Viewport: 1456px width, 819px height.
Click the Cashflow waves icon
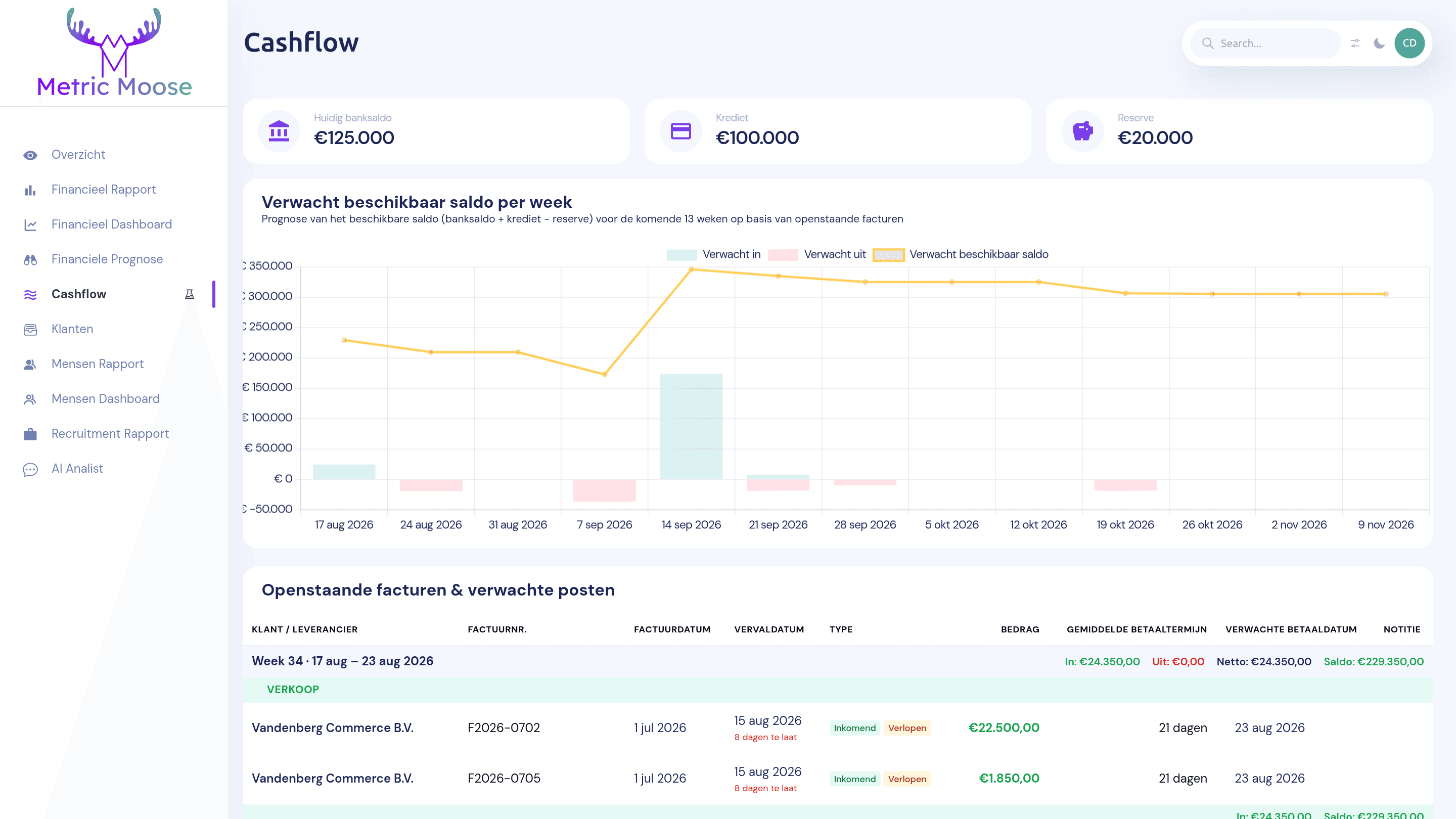pyautogui.click(x=30, y=294)
